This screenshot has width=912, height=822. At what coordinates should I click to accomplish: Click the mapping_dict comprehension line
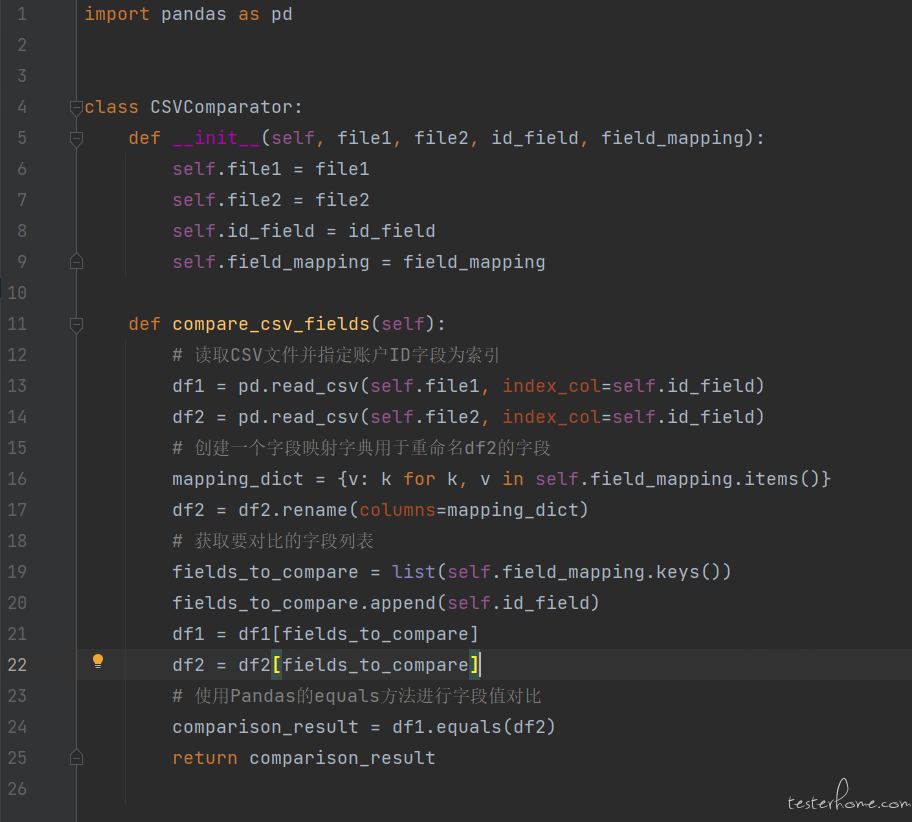pyautogui.click(x=501, y=479)
